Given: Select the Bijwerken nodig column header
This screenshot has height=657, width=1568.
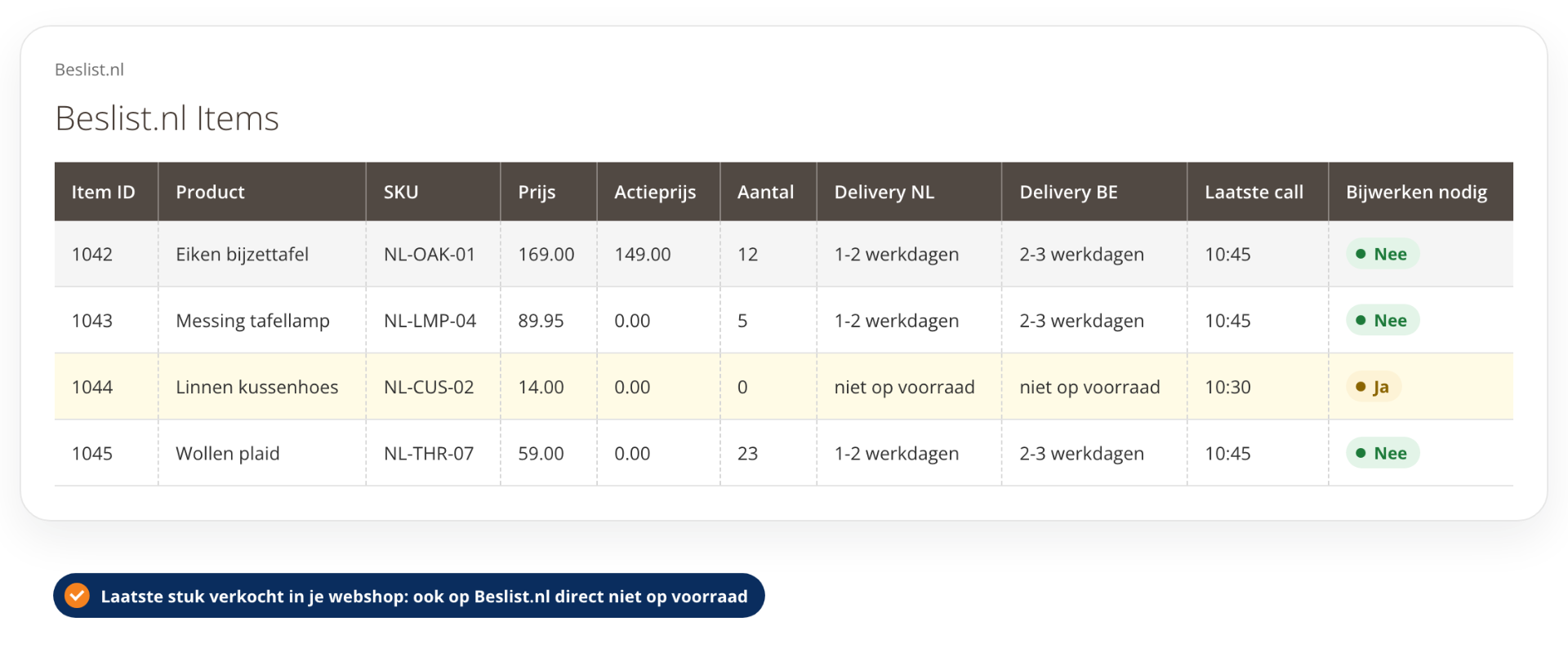Looking at the screenshot, I should click(1421, 192).
